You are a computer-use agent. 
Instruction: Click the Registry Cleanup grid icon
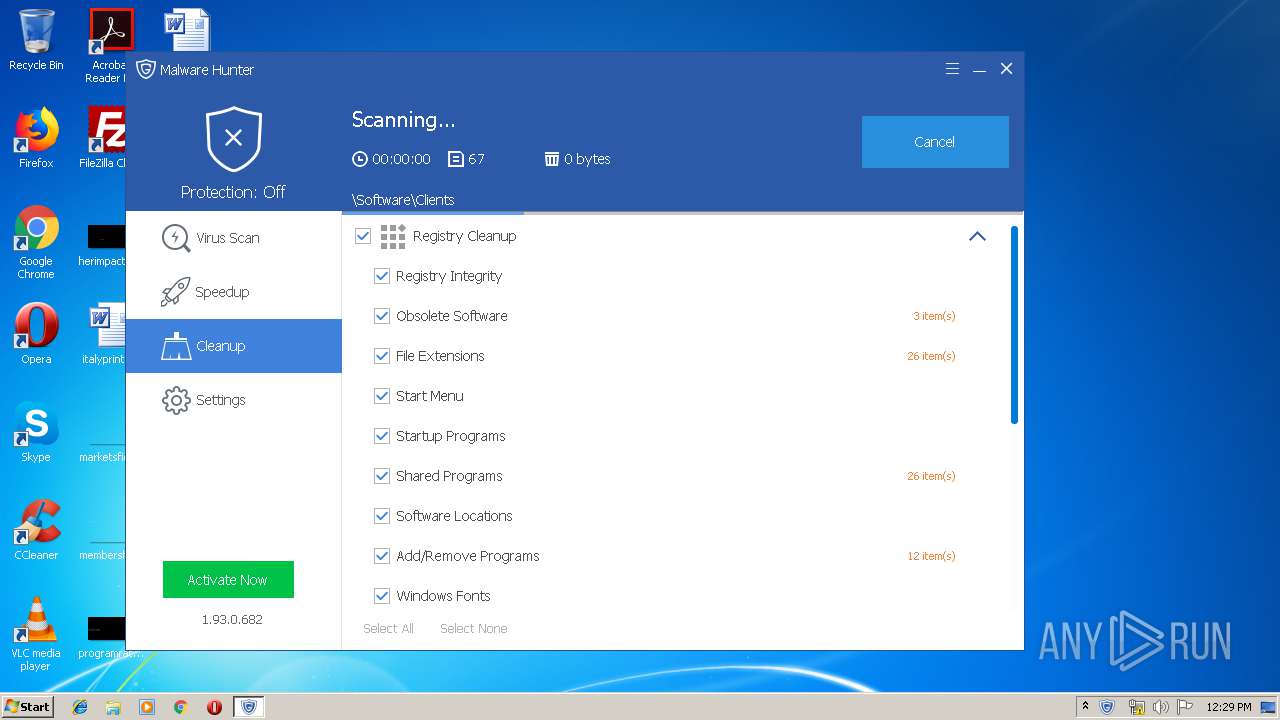coord(393,236)
